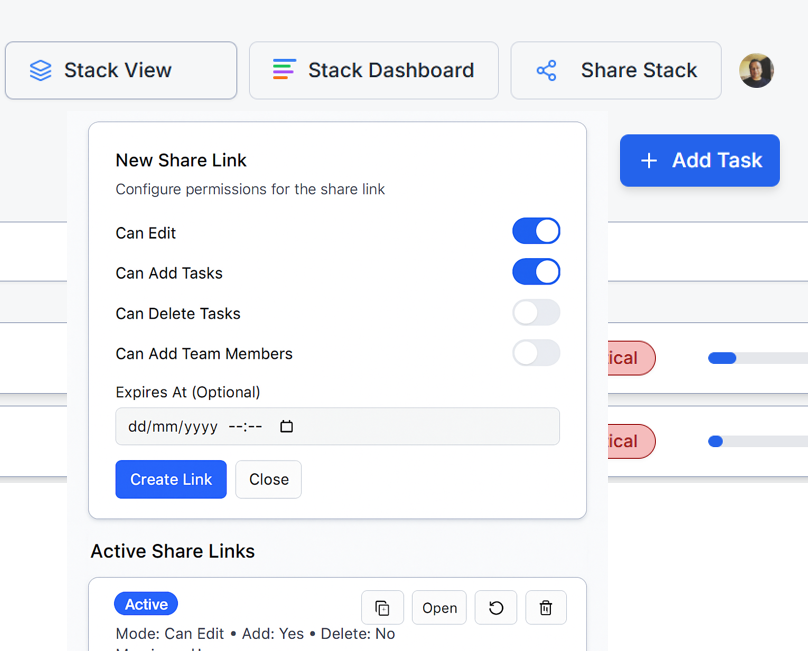Click the profile avatar photo
808x654 pixels.
[756, 70]
